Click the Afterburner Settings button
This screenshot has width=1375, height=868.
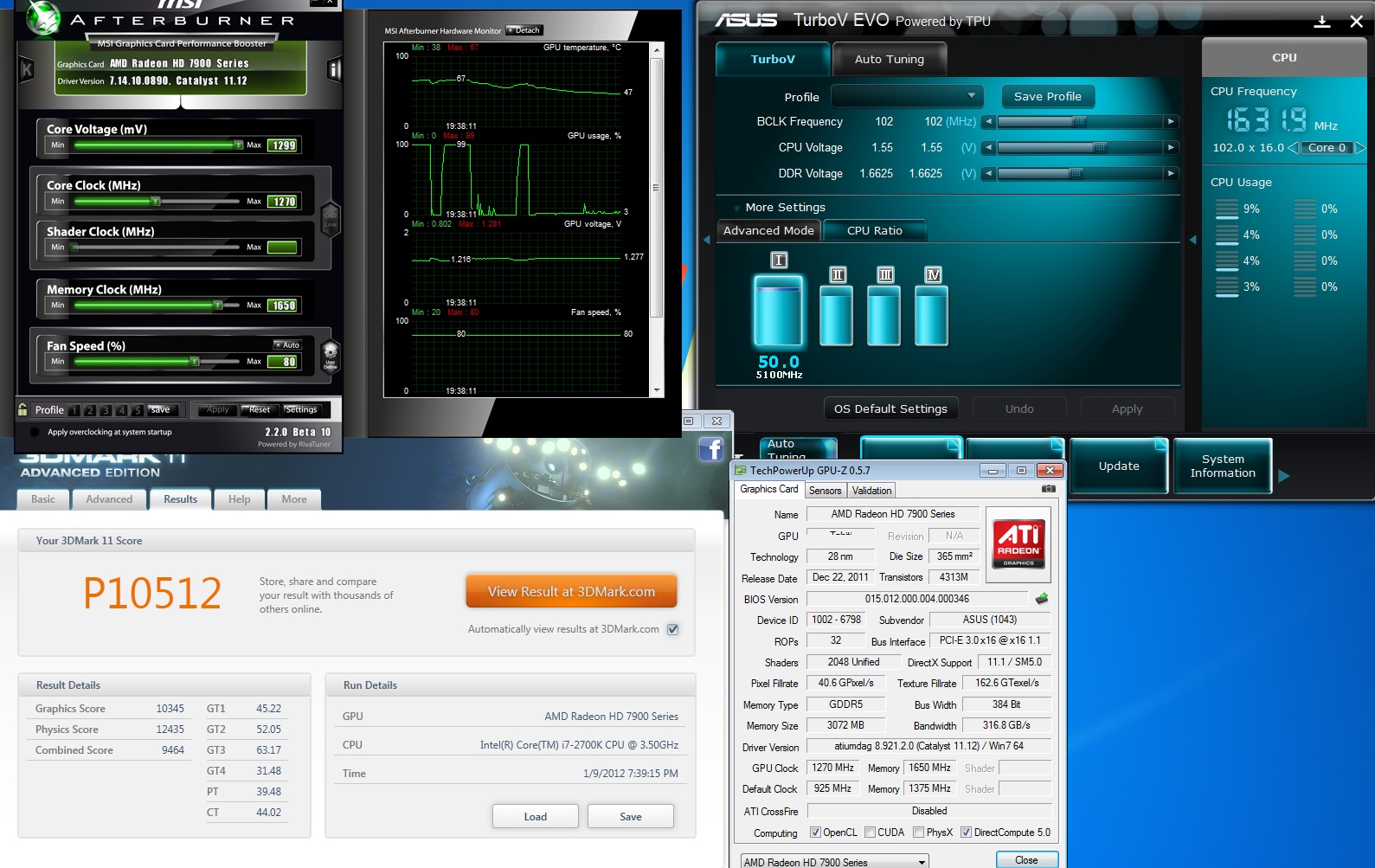click(x=300, y=409)
